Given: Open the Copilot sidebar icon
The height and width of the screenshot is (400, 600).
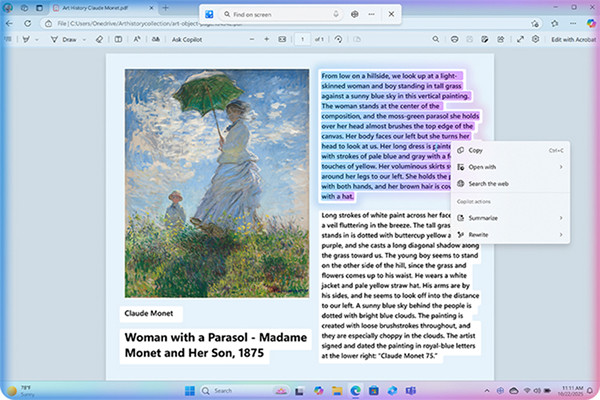Looking at the screenshot, I should [x=591, y=24].
